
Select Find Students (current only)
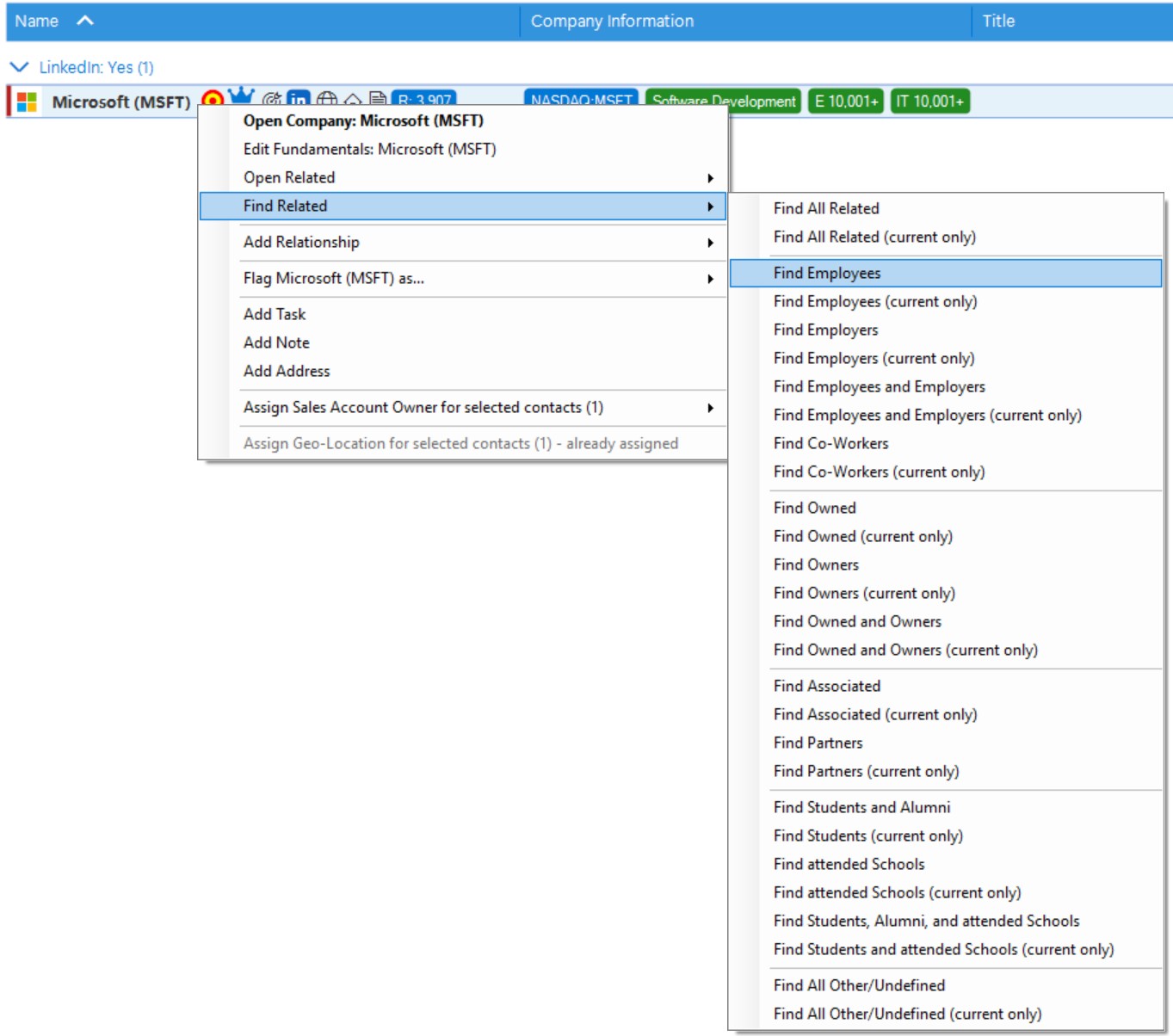946,836
